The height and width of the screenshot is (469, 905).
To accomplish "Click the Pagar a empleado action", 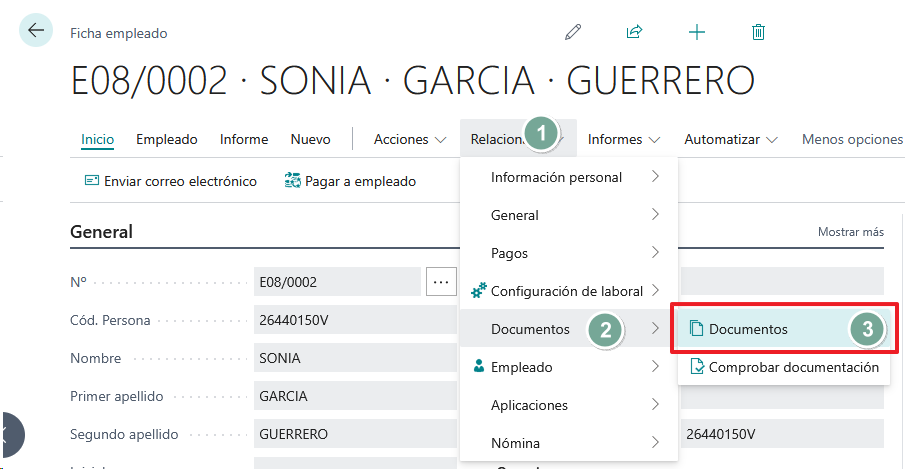I will click(350, 181).
